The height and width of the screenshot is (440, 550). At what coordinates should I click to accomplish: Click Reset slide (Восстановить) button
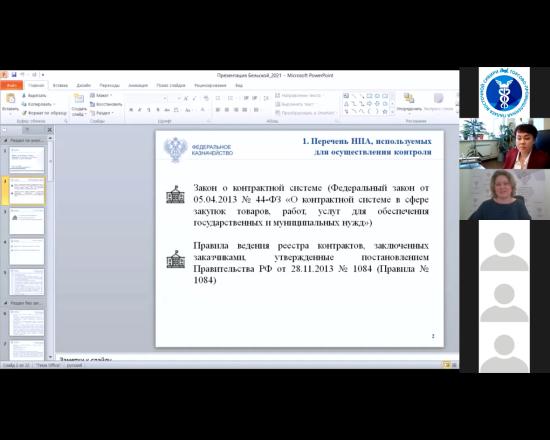(106, 104)
